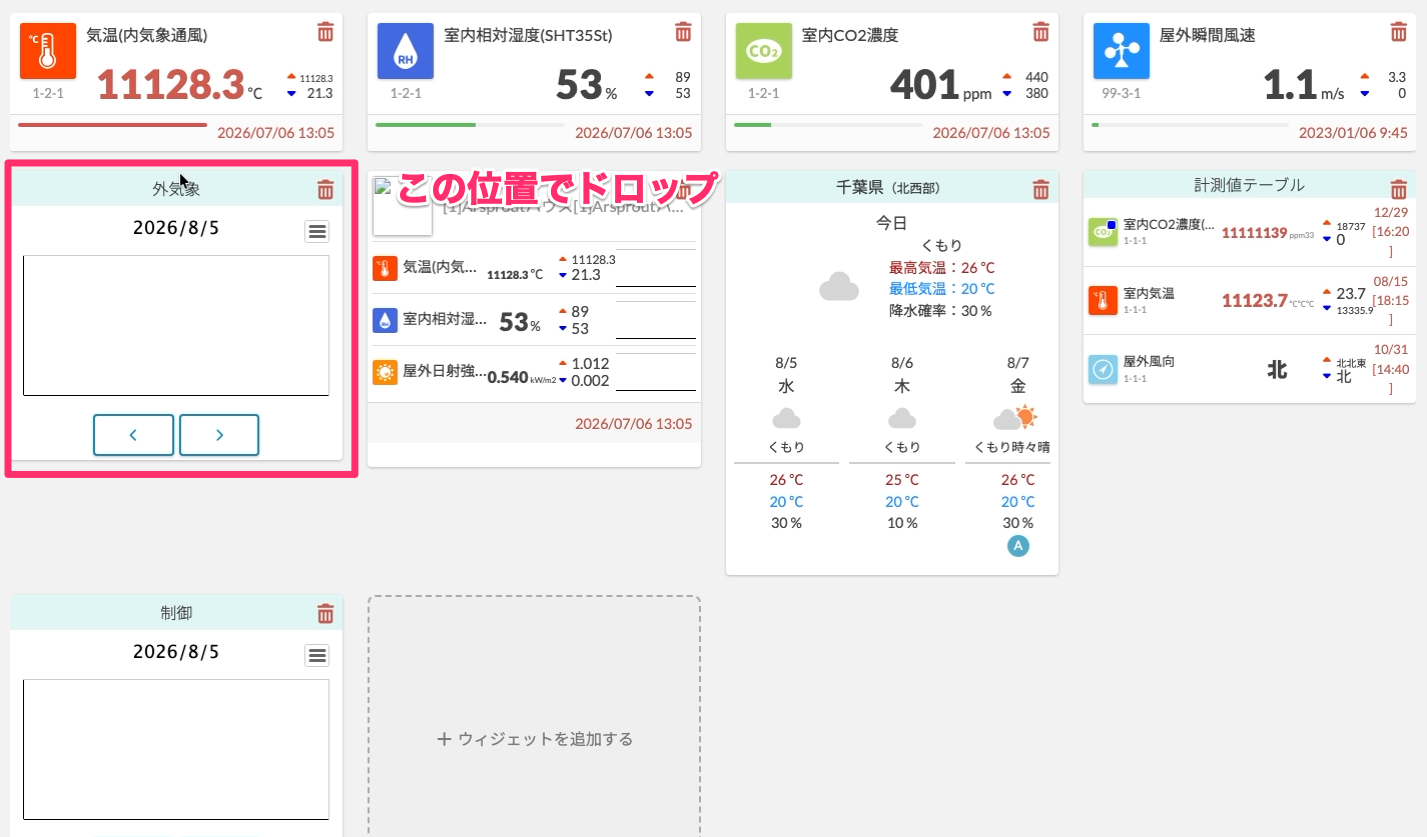The width and height of the screenshot is (1427, 837).
Task: Click the date 2026/8/5 in 制御 widget
Action: 176,652
